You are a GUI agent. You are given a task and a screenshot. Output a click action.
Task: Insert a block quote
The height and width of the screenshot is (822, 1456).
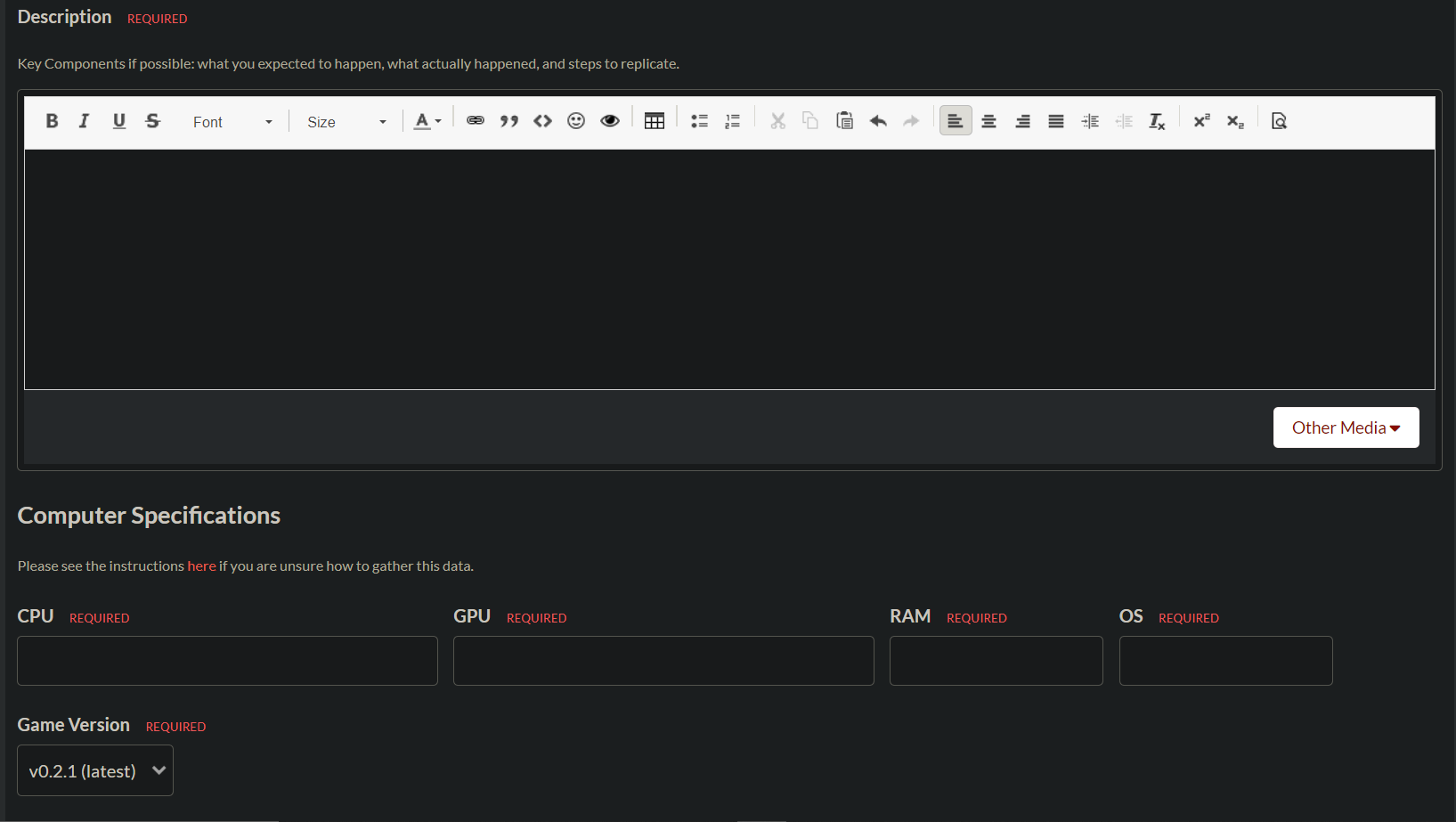(509, 121)
